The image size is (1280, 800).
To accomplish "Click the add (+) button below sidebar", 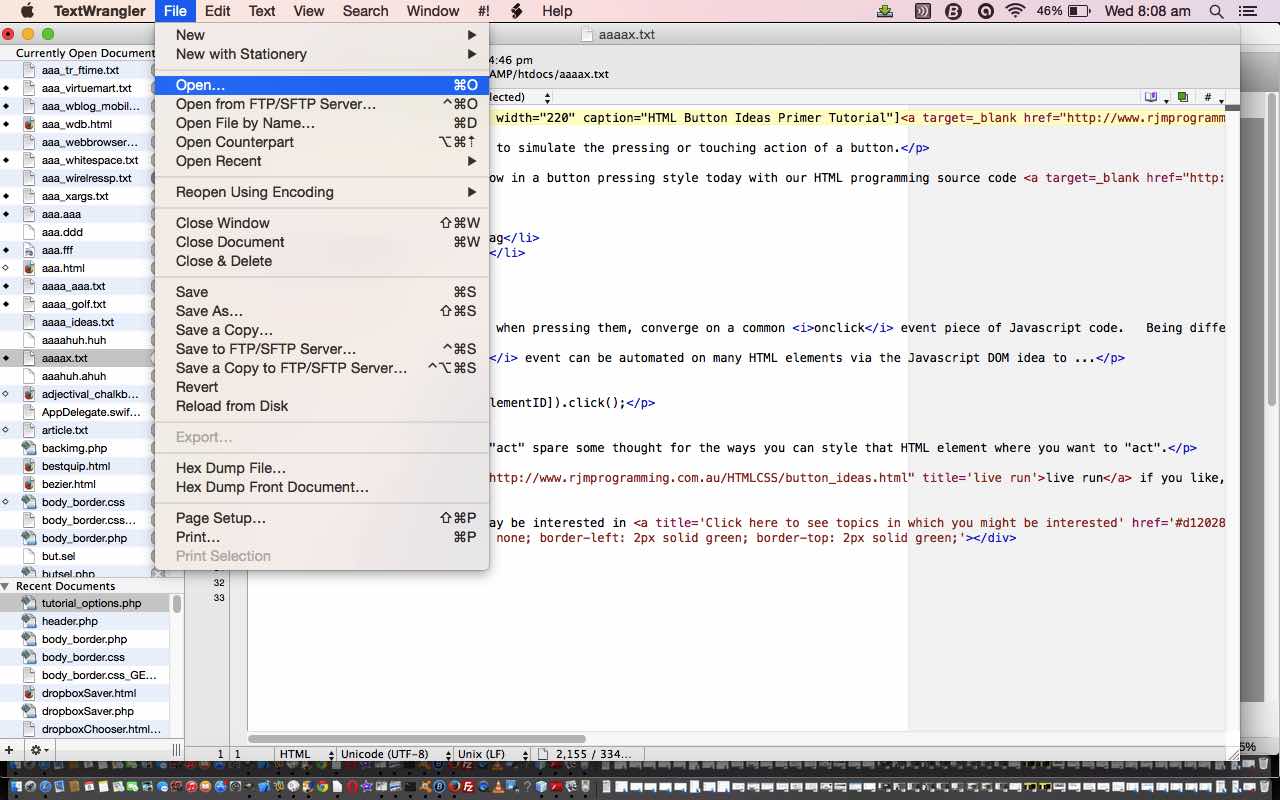I will point(9,749).
